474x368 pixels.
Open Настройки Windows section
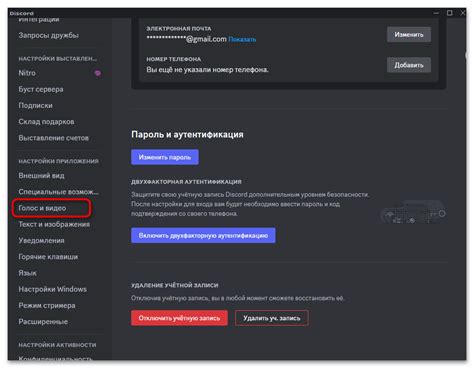[x=52, y=289]
